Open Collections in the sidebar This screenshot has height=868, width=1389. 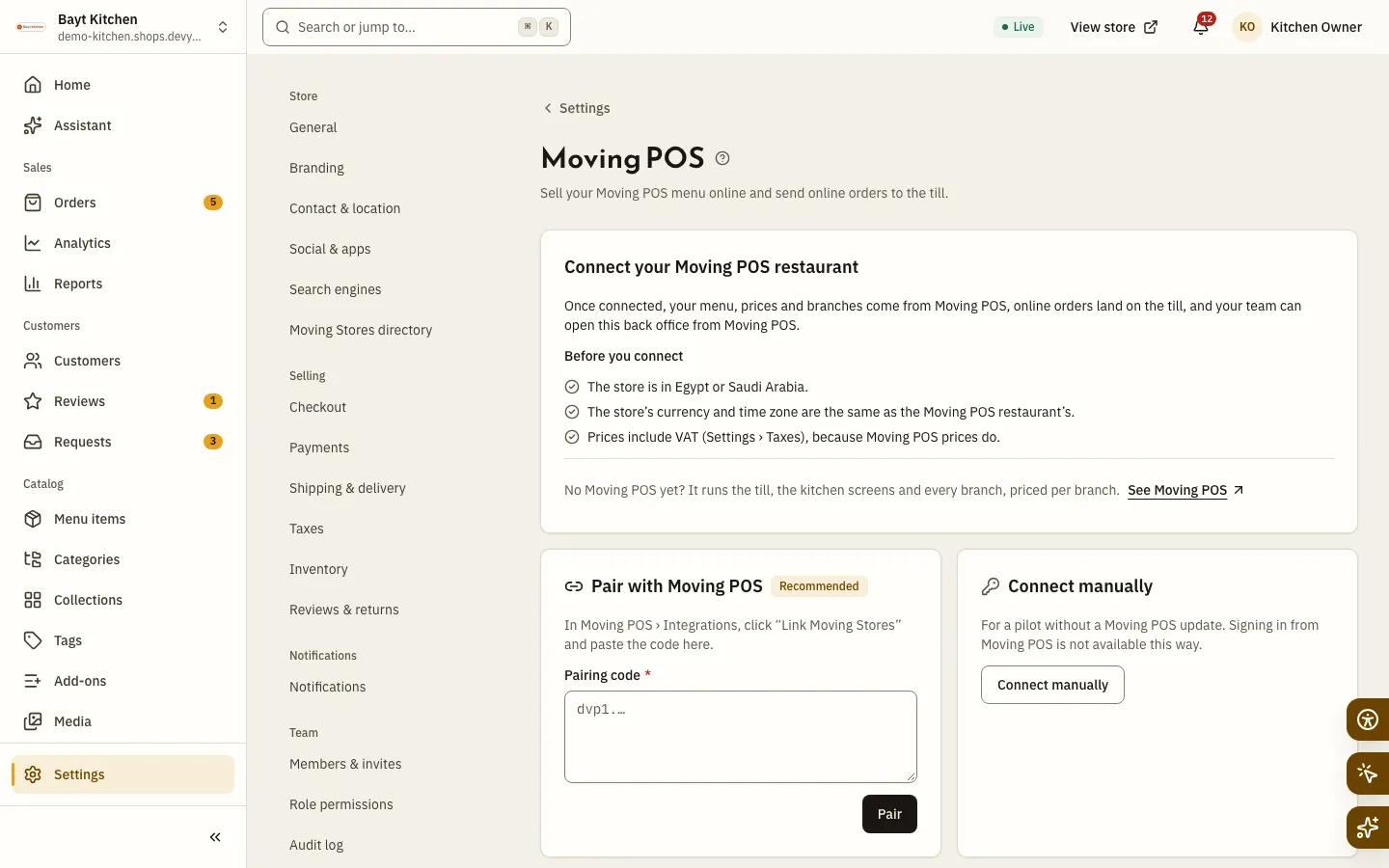[x=123, y=600]
